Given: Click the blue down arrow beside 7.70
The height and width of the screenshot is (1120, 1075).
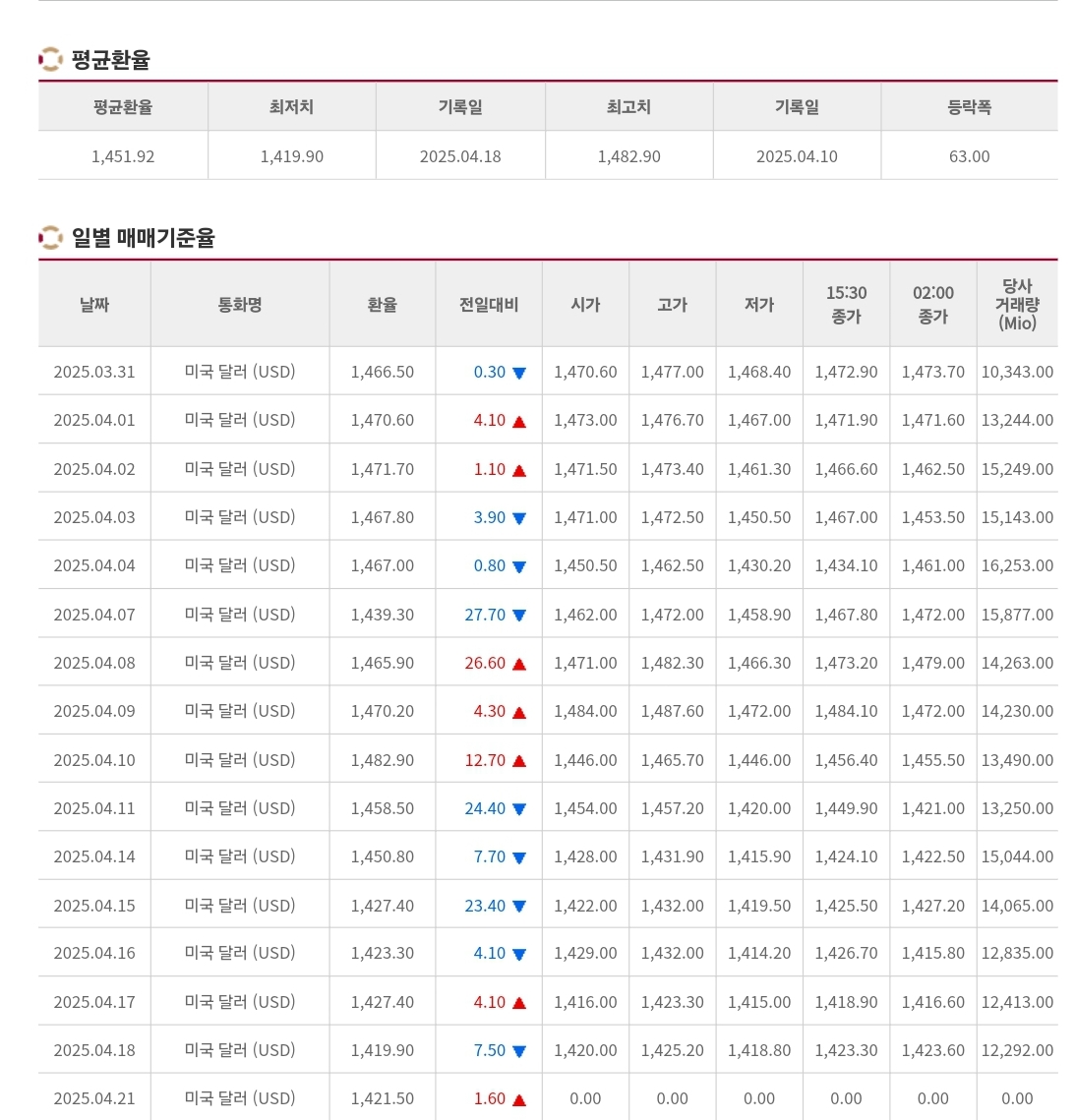Looking at the screenshot, I should pos(519,857).
